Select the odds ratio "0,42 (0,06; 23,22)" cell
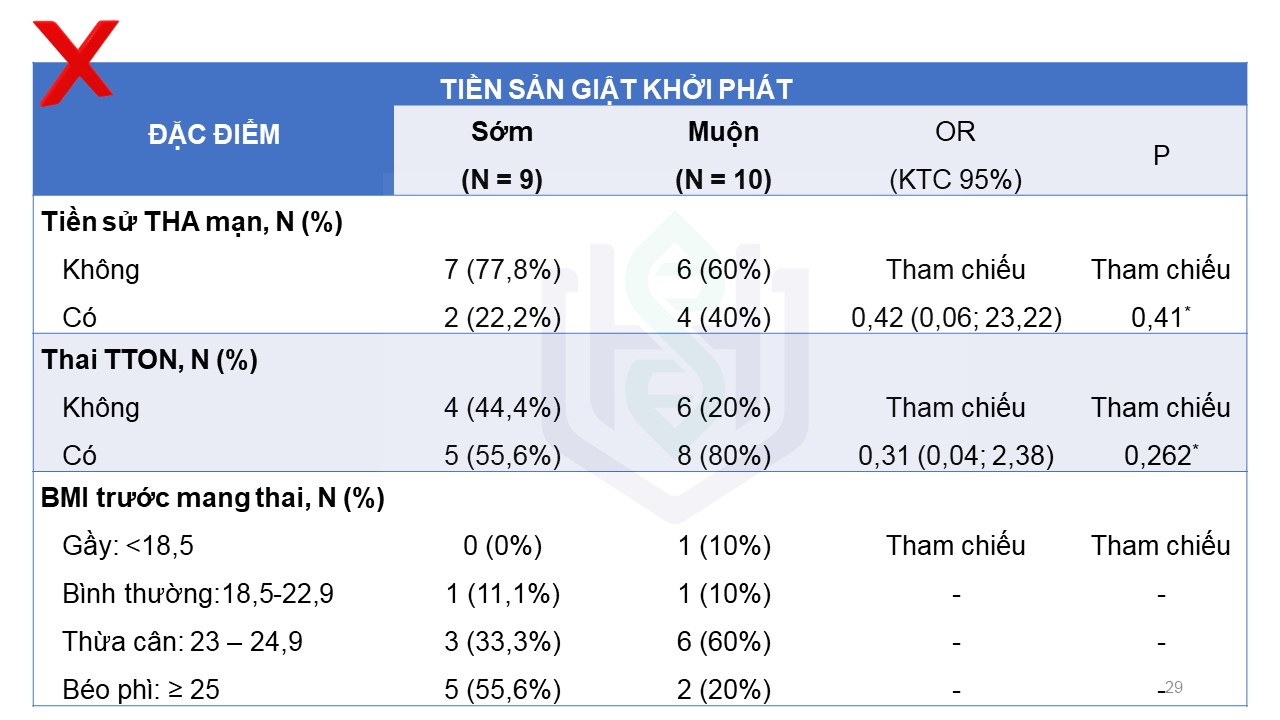This screenshot has width=1280, height=720. [956, 318]
